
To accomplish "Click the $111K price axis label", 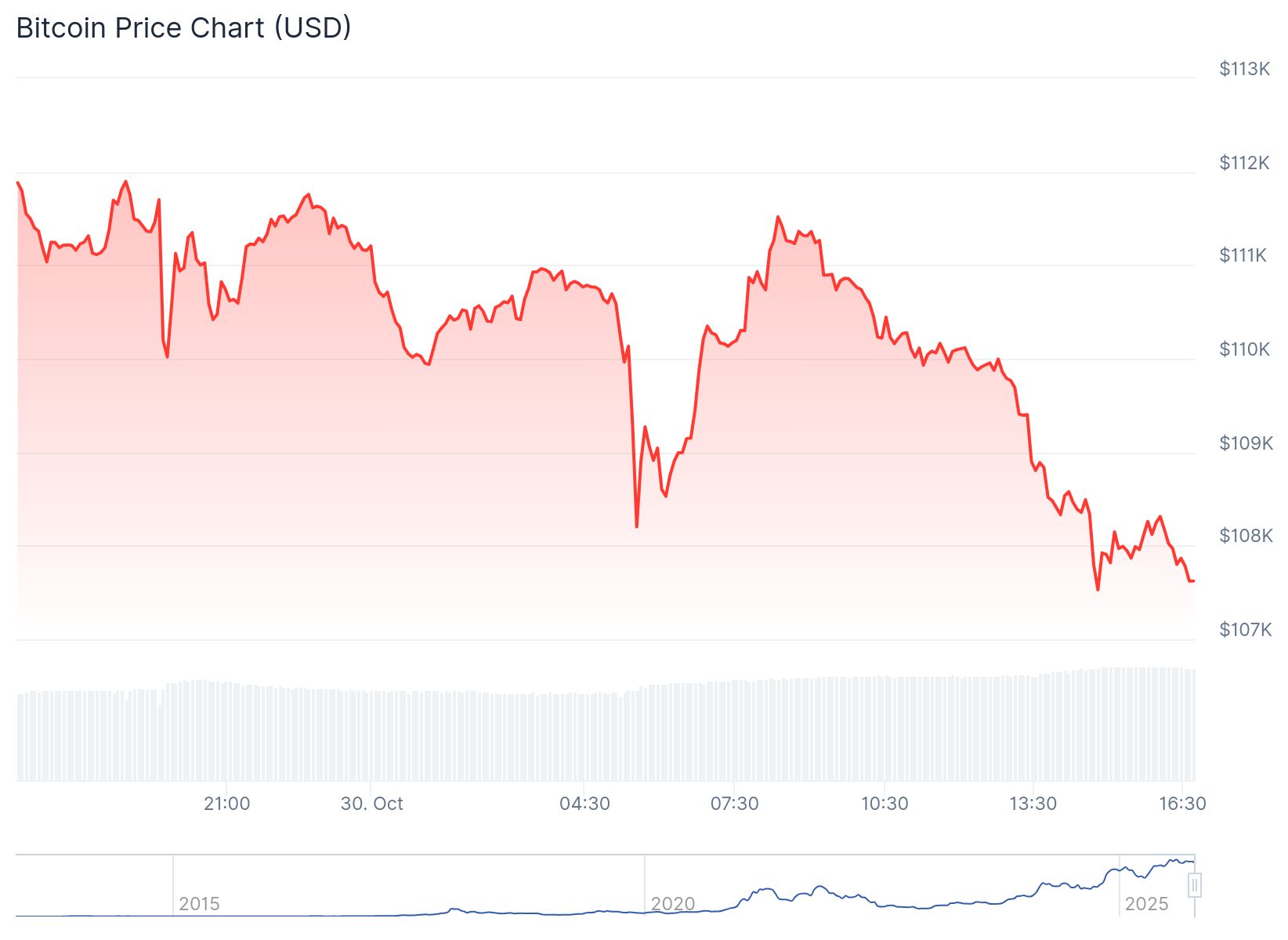I will click(1243, 255).
